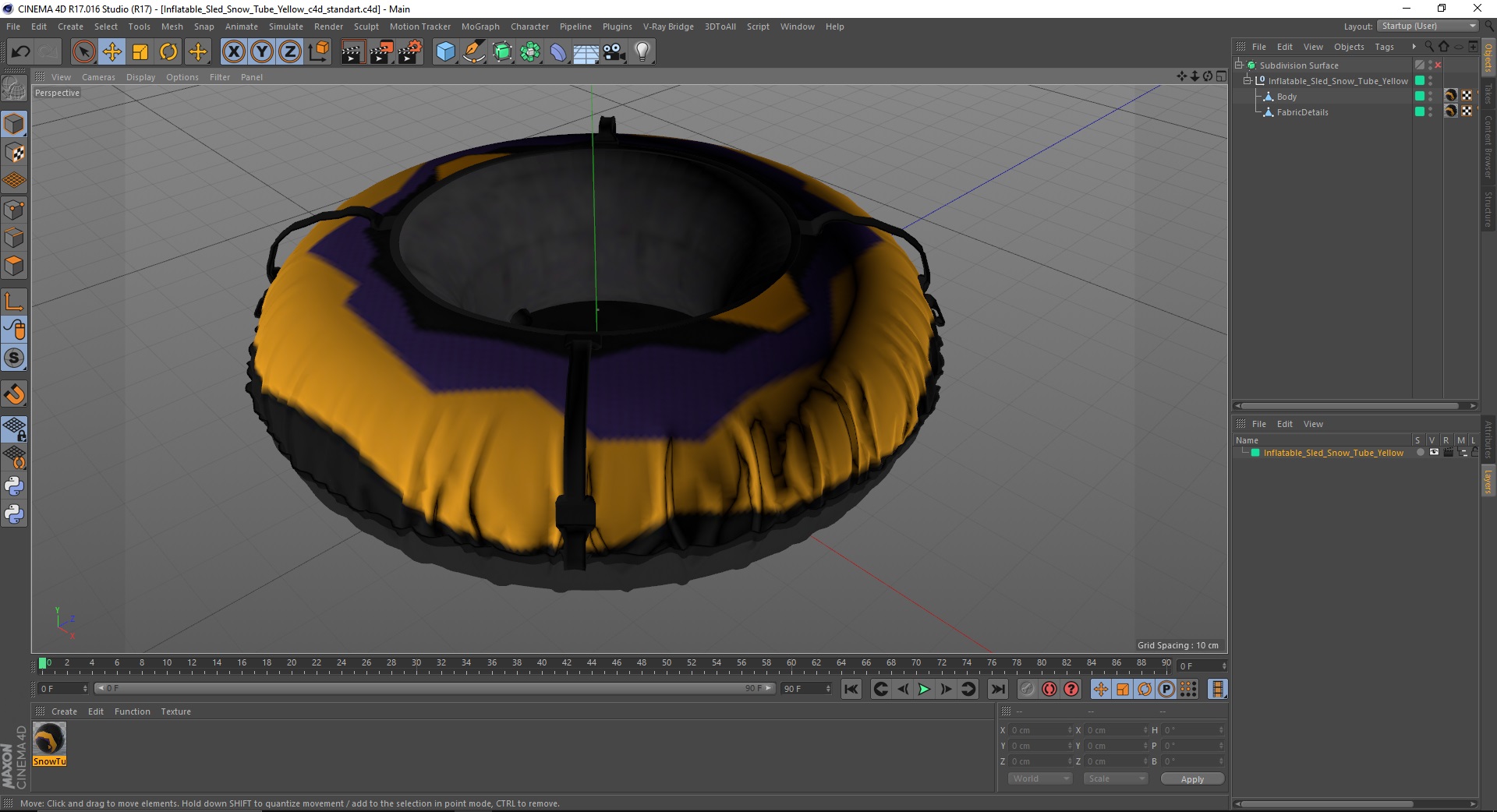Select the Move tool icon

pos(111,52)
